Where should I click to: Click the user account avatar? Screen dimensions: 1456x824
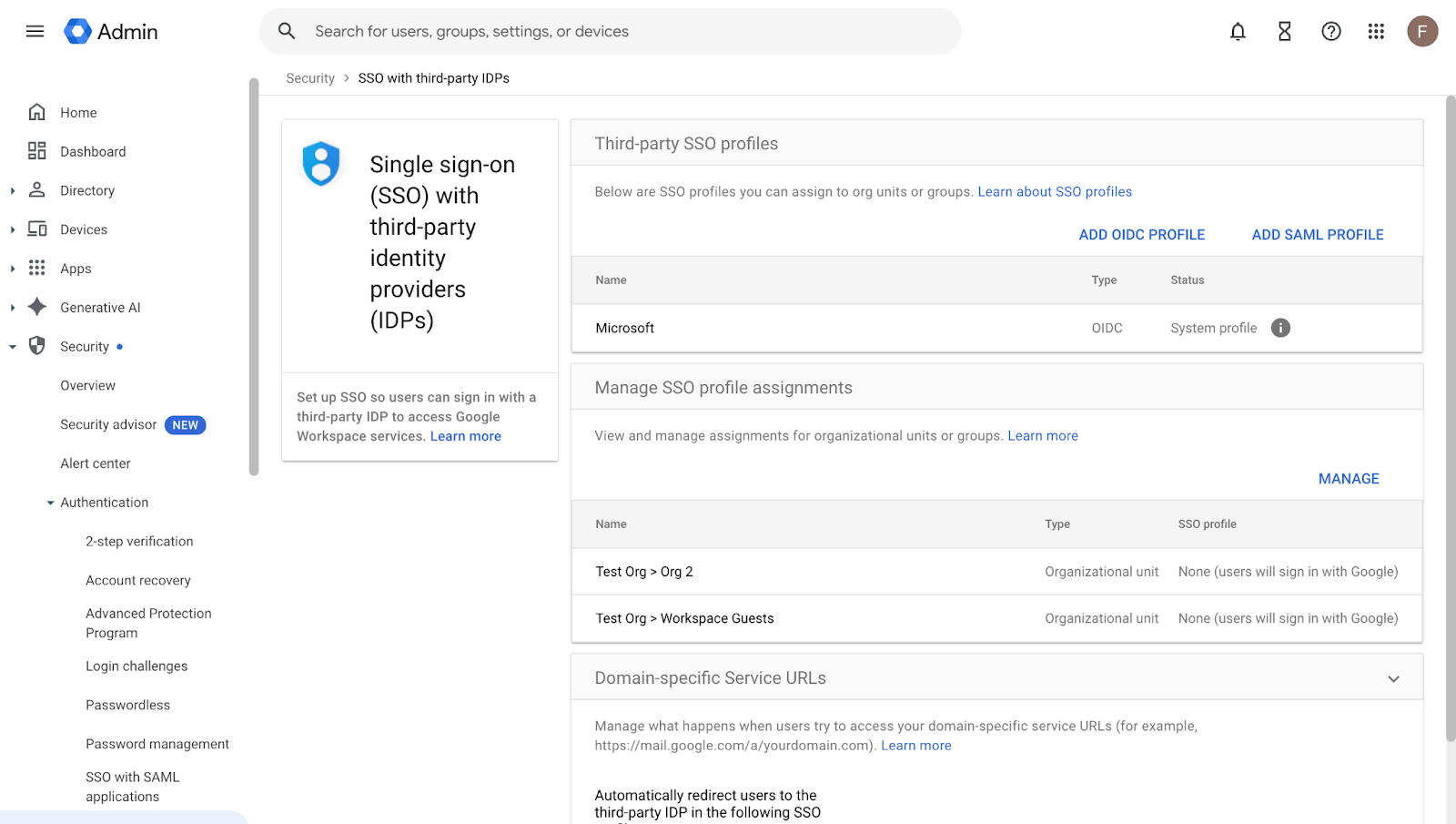pyautogui.click(x=1422, y=32)
